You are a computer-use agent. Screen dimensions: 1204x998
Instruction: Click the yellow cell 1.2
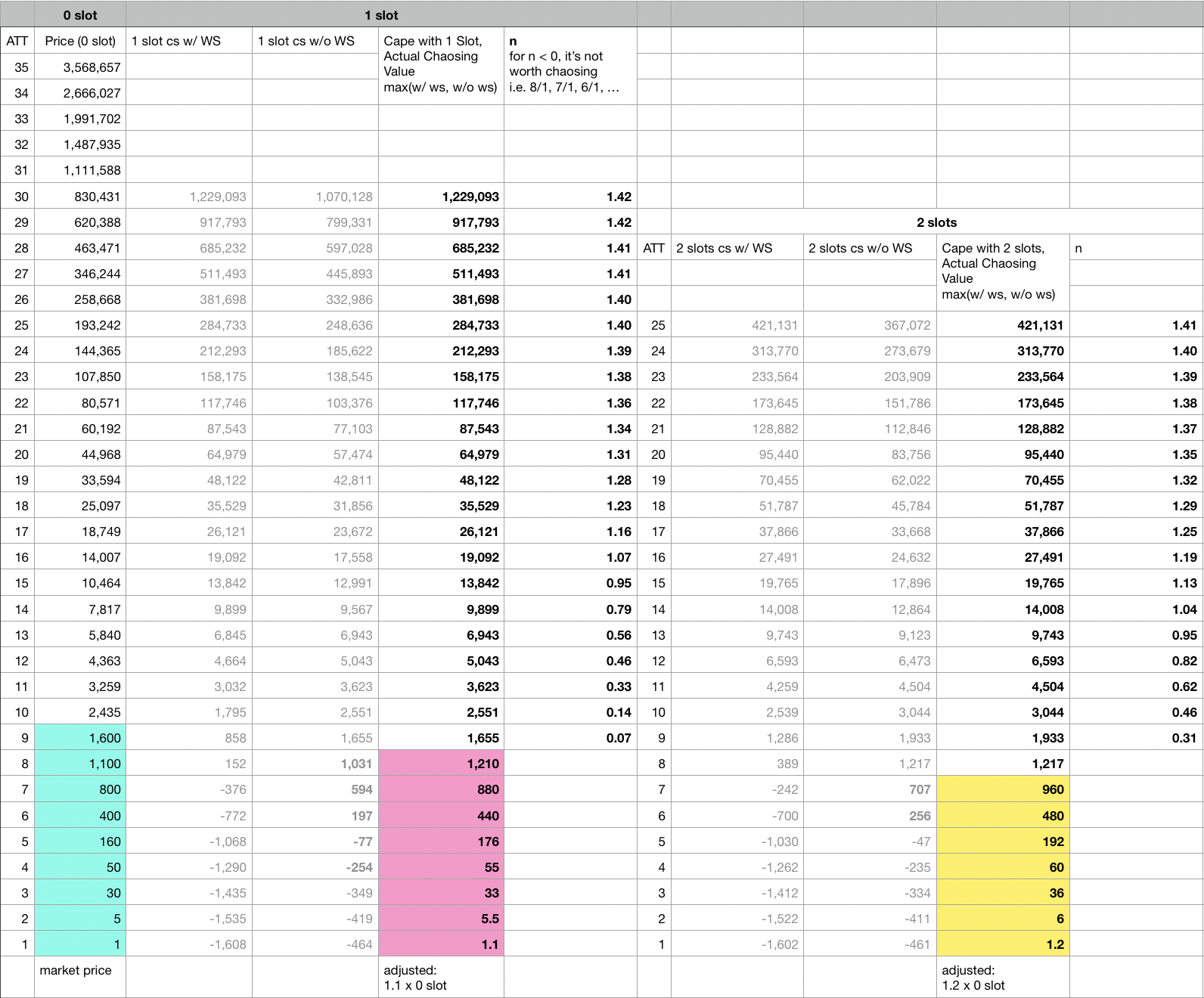(1003, 944)
